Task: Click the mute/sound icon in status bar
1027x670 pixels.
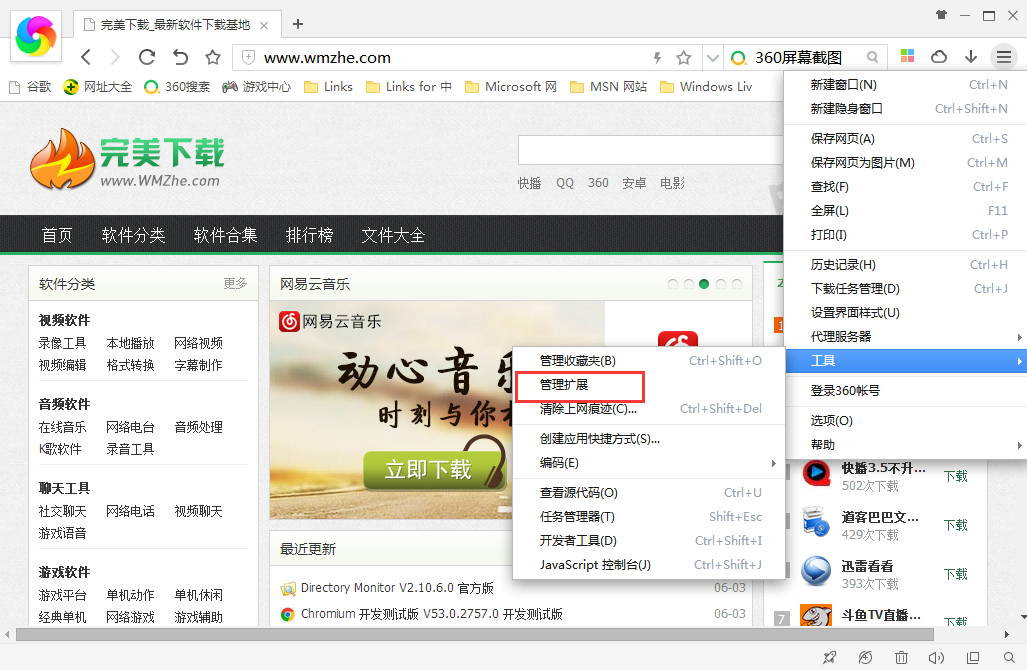Action: point(936,658)
